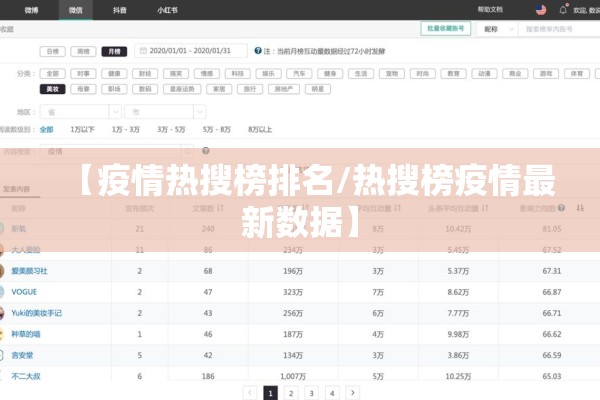This screenshot has height=400, width=600.
Task: Select the 月榜 ranking period
Action: [x=114, y=51]
